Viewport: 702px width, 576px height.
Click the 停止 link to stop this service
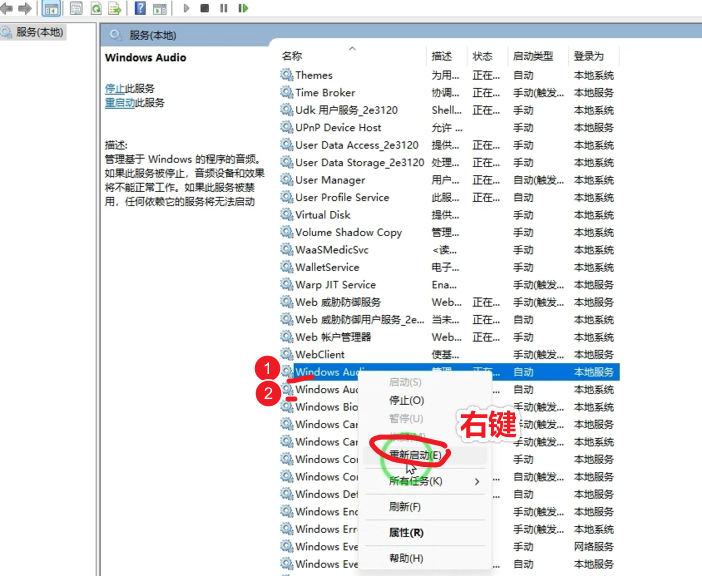click(x=115, y=89)
